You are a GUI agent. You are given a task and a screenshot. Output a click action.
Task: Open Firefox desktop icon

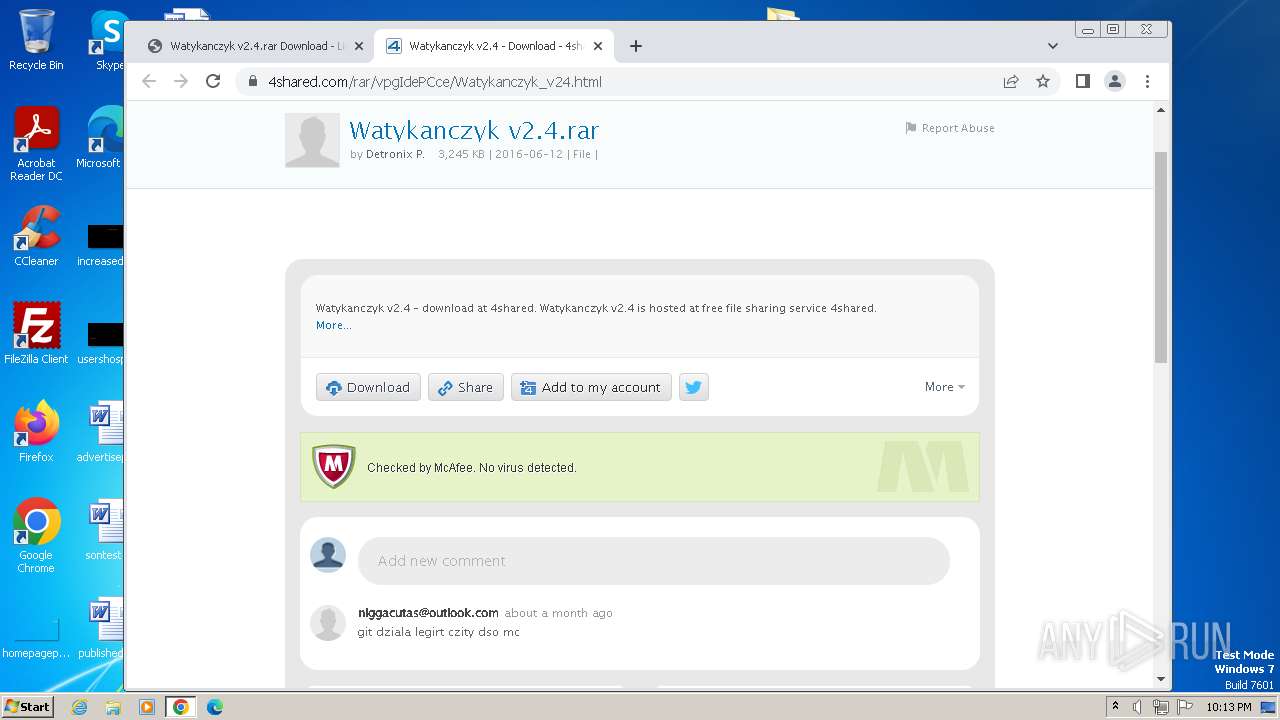tap(36, 432)
